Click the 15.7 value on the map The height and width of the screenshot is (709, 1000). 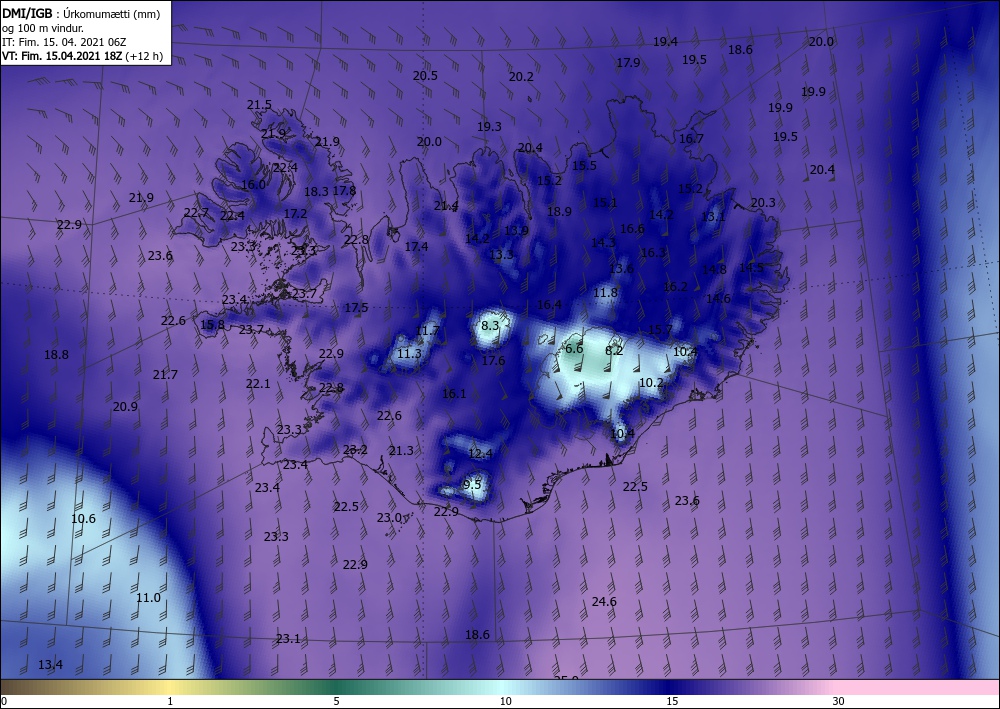(660, 330)
